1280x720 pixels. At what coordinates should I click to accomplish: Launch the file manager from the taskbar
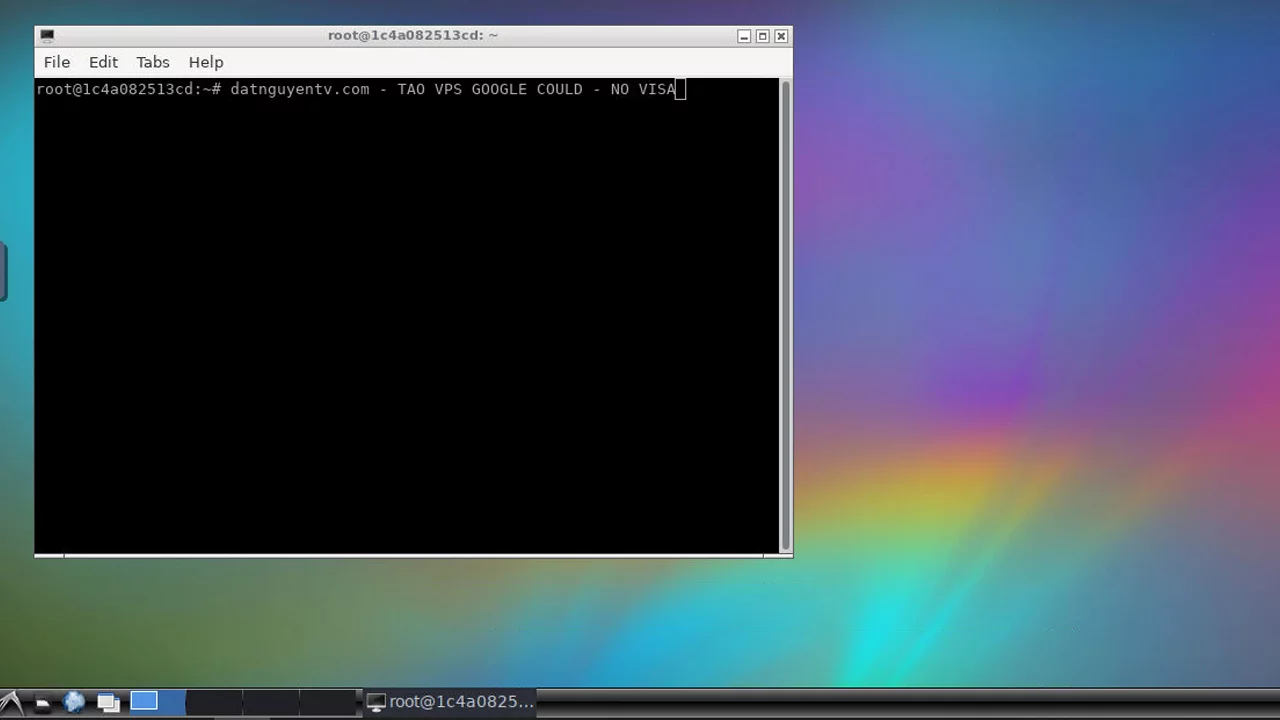[42, 703]
